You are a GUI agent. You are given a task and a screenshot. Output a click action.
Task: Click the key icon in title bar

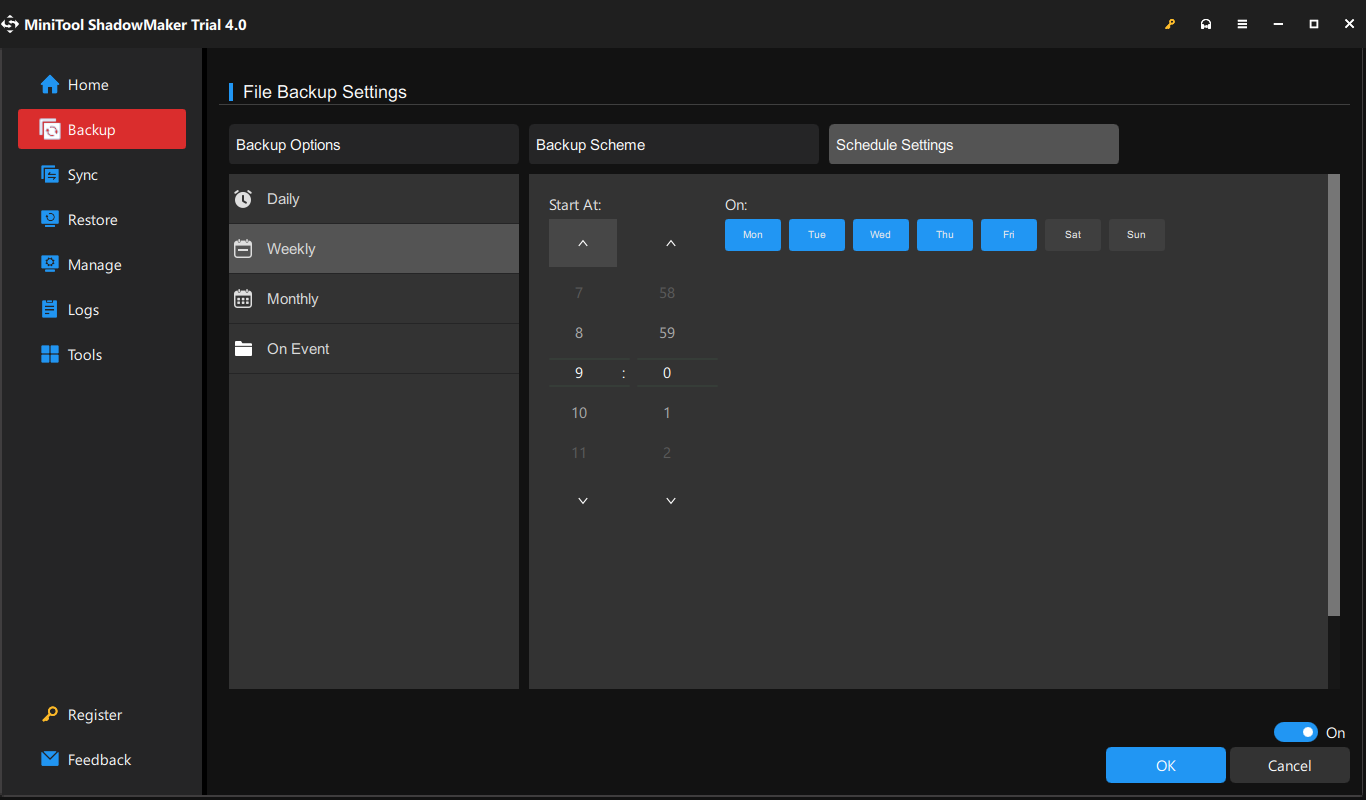click(x=1170, y=24)
